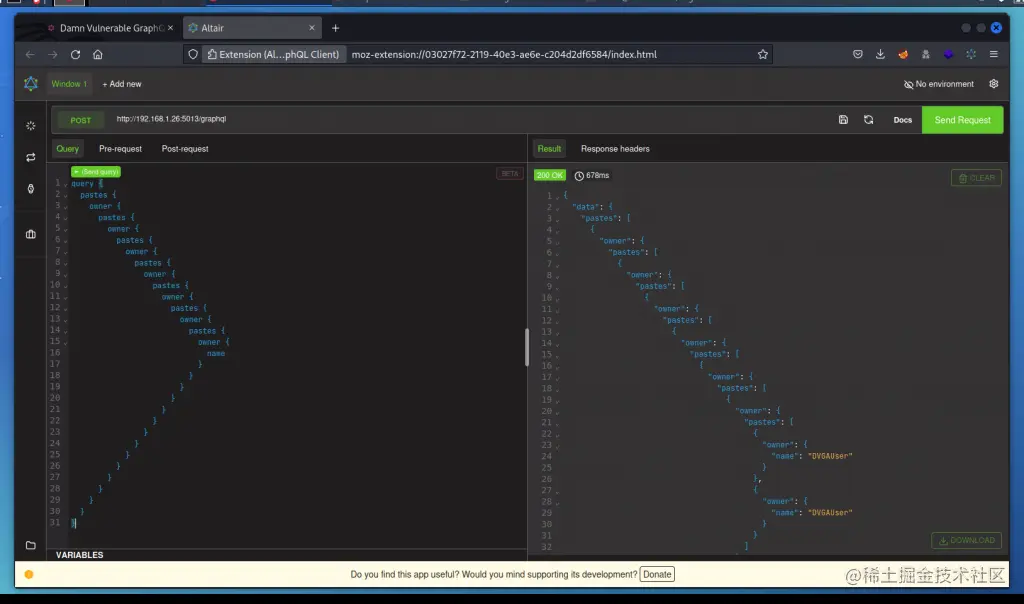Bookmark this page with the star icon
The width and height of the screenshot is (1024, 604).
coord(763,54)
